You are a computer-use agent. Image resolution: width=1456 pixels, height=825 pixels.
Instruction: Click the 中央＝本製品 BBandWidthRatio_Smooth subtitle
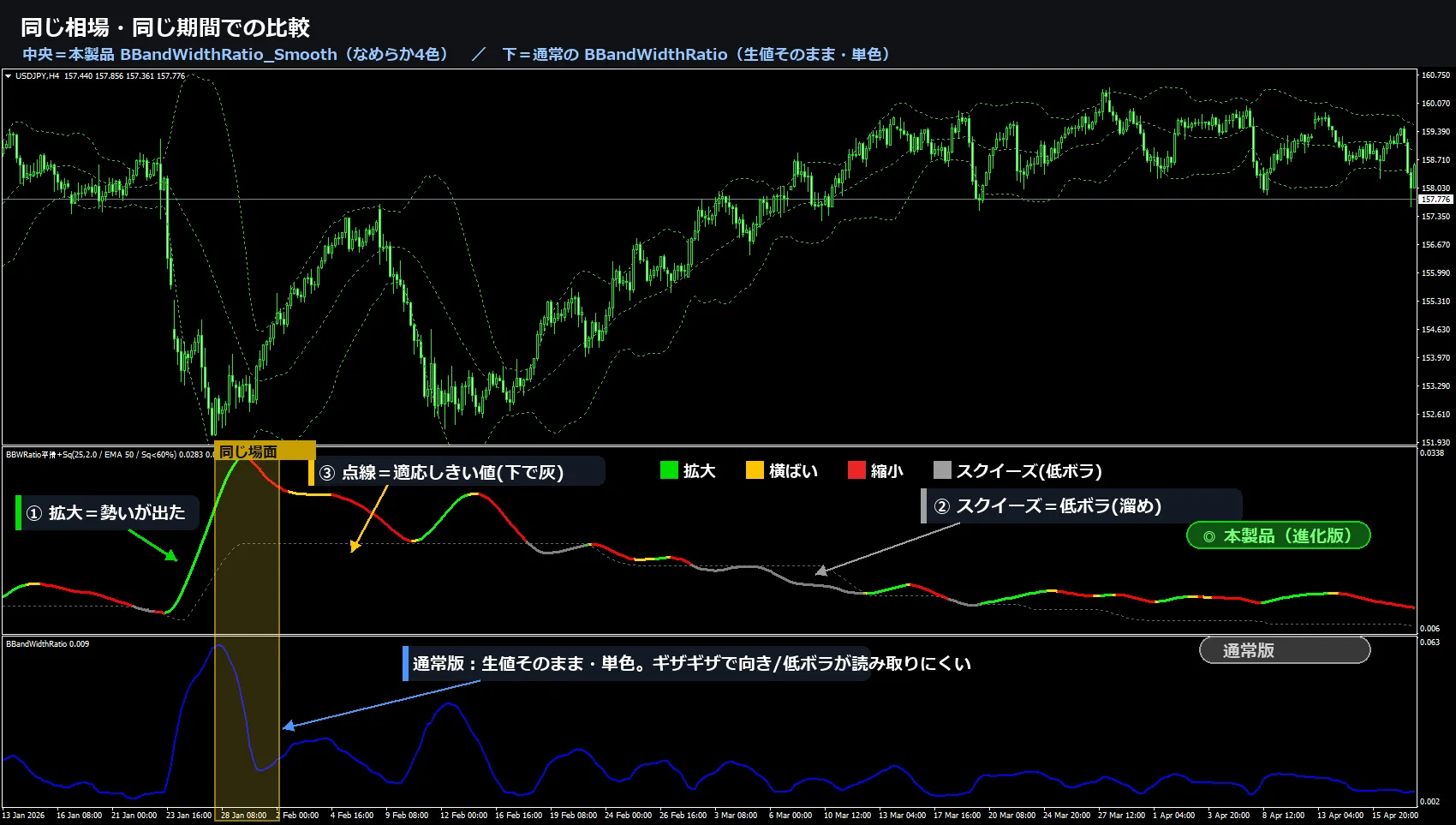[236, 54]
